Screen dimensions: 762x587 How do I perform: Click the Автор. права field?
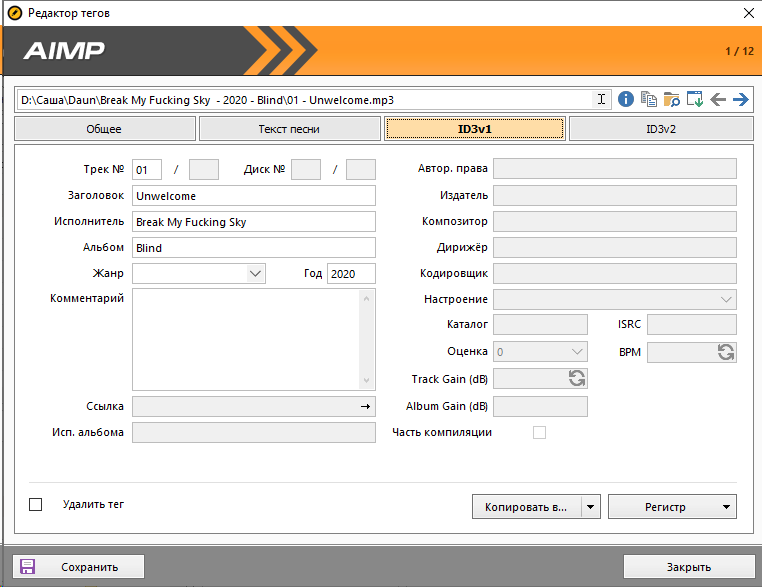pos(615,169)
